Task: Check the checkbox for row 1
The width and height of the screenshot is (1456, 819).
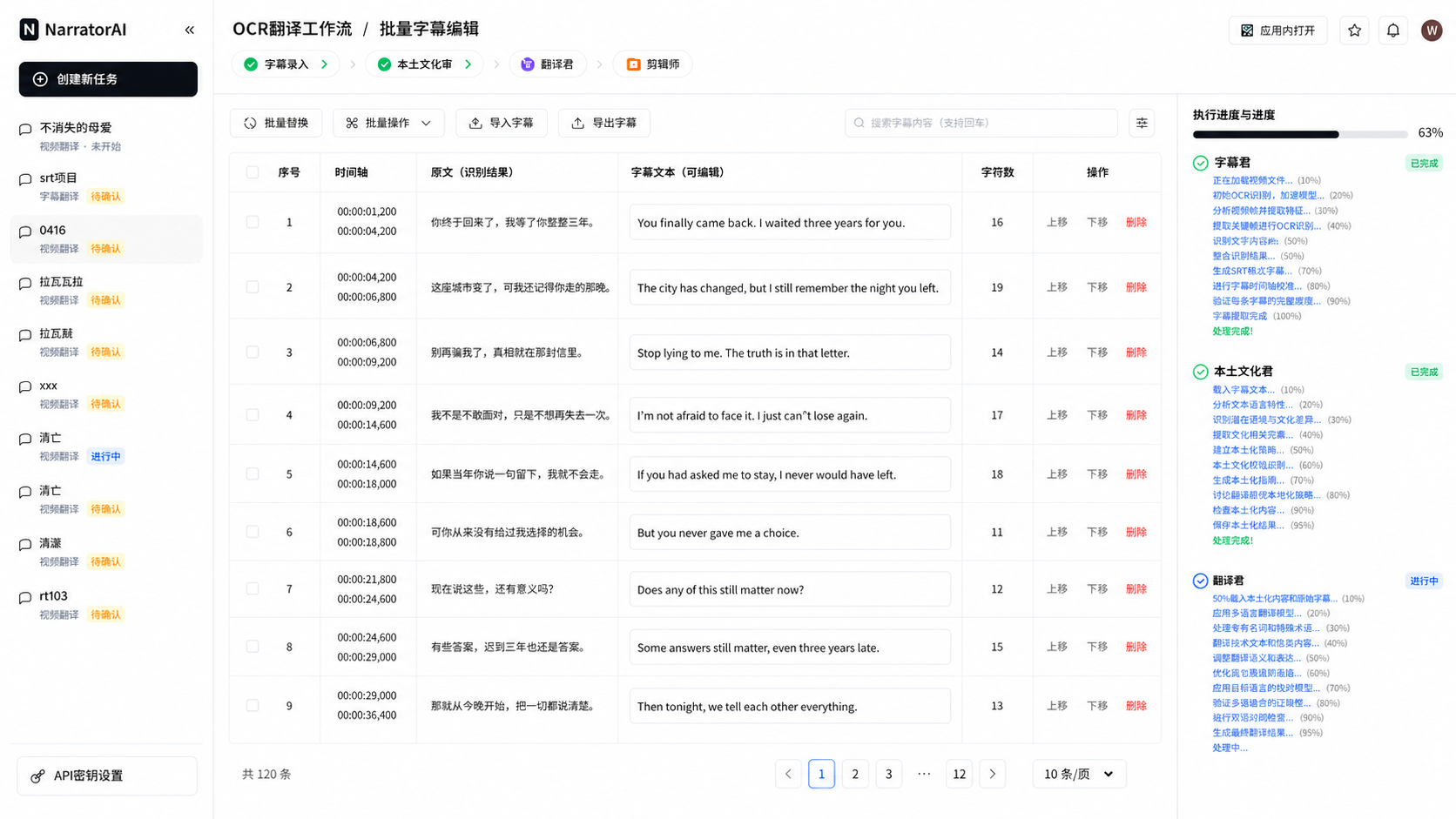Action: 253,222
